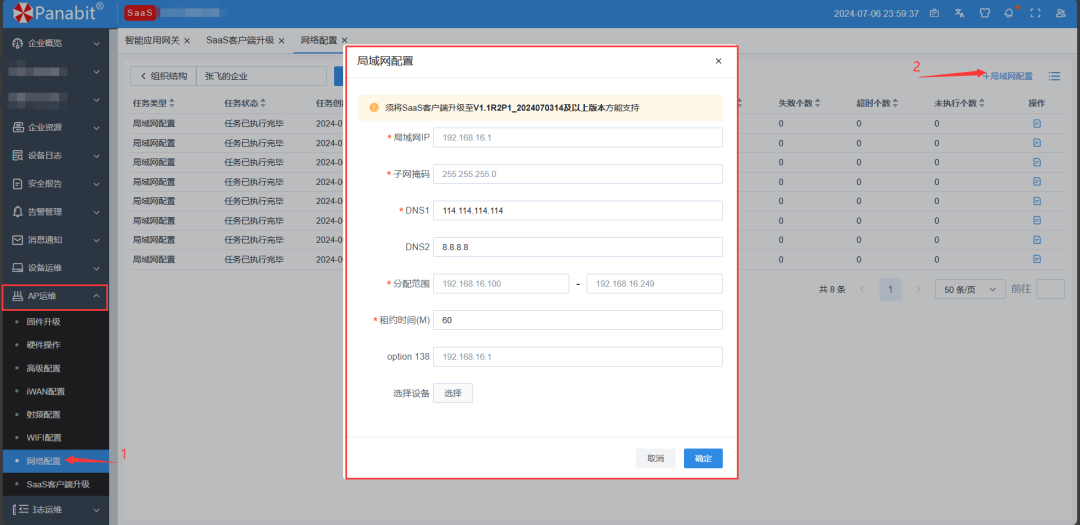
Task: Expand the 安全报告 menu chevron
Action: [96, 184]
